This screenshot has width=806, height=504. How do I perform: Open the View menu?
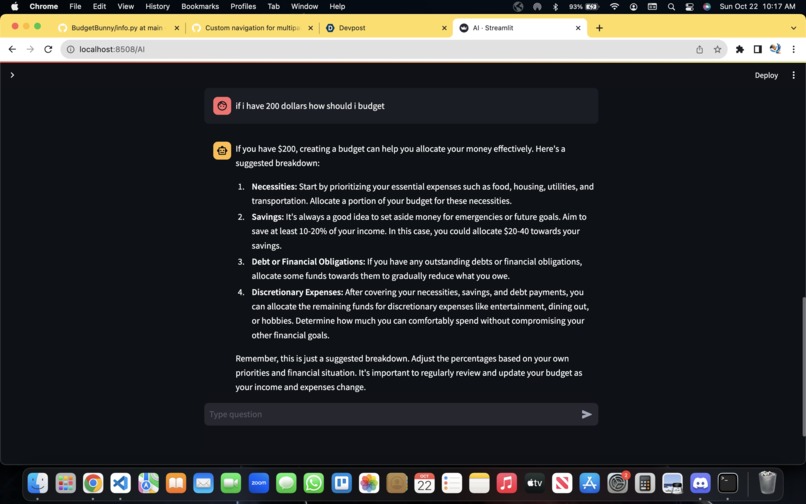[x=125, y=7]
